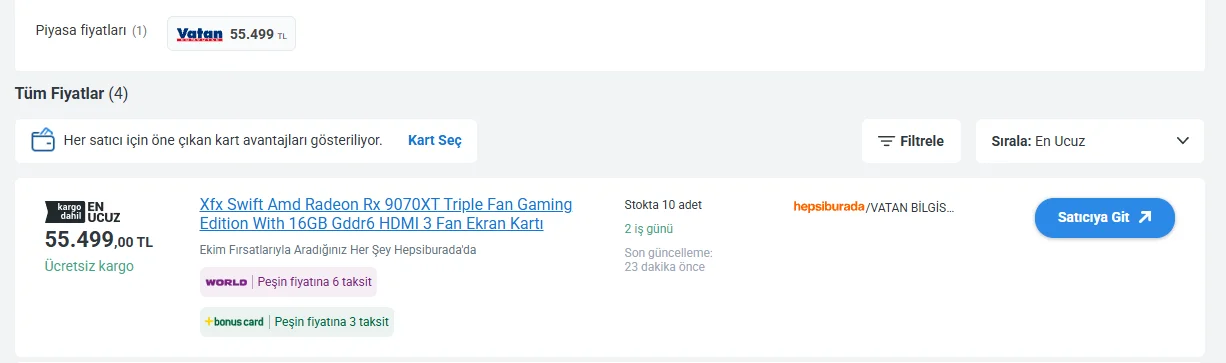Click the World card logo badge

point(226,282)
